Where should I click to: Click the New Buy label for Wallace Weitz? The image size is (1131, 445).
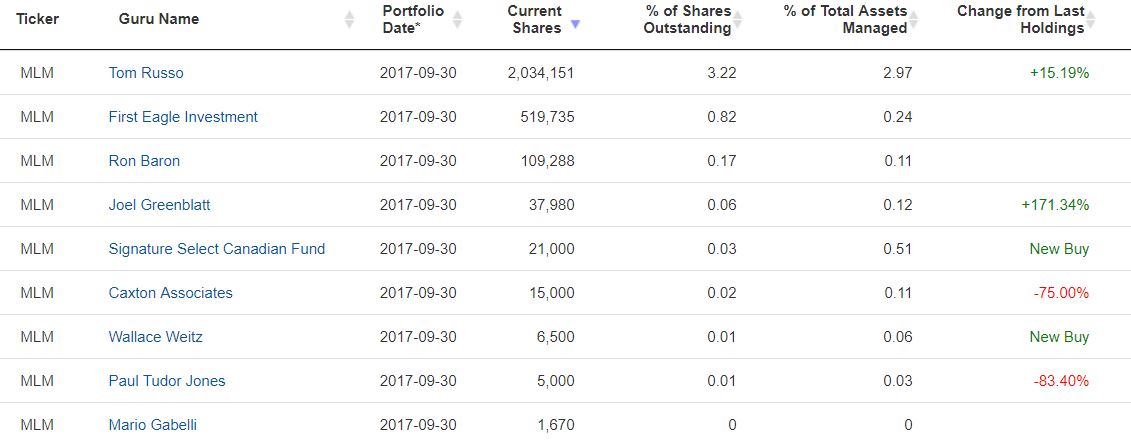click(x=1059, y=337)
